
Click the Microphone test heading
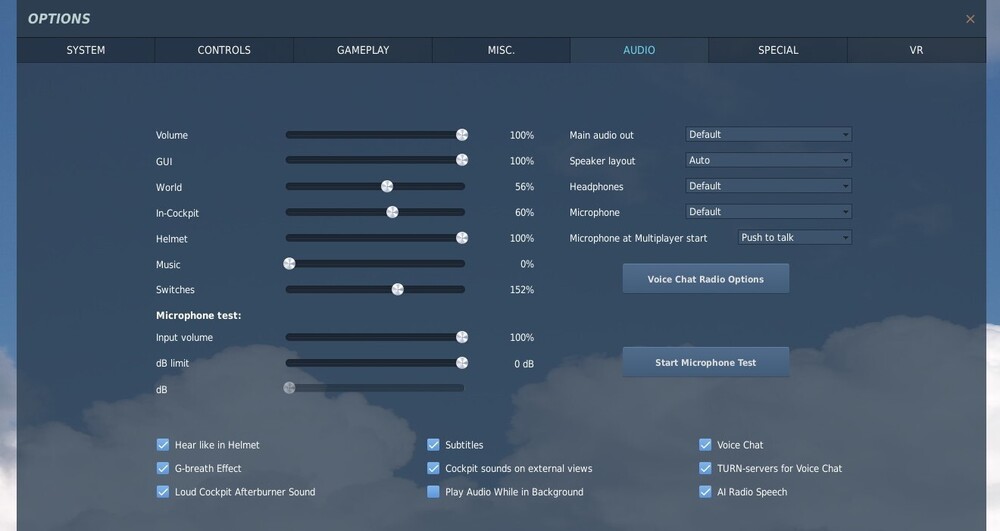pyautogui.click(x=198, y=316)
